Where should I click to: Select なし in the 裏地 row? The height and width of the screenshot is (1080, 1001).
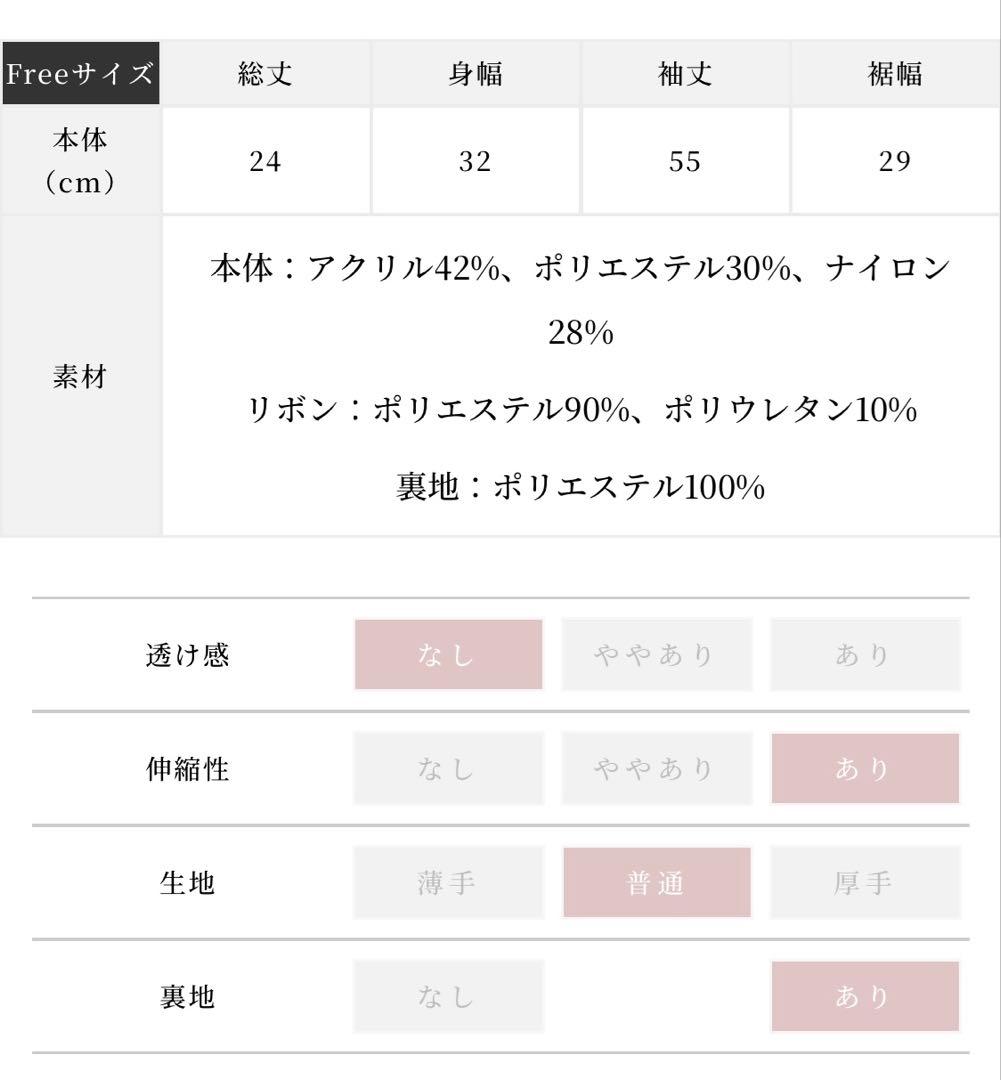448,997
